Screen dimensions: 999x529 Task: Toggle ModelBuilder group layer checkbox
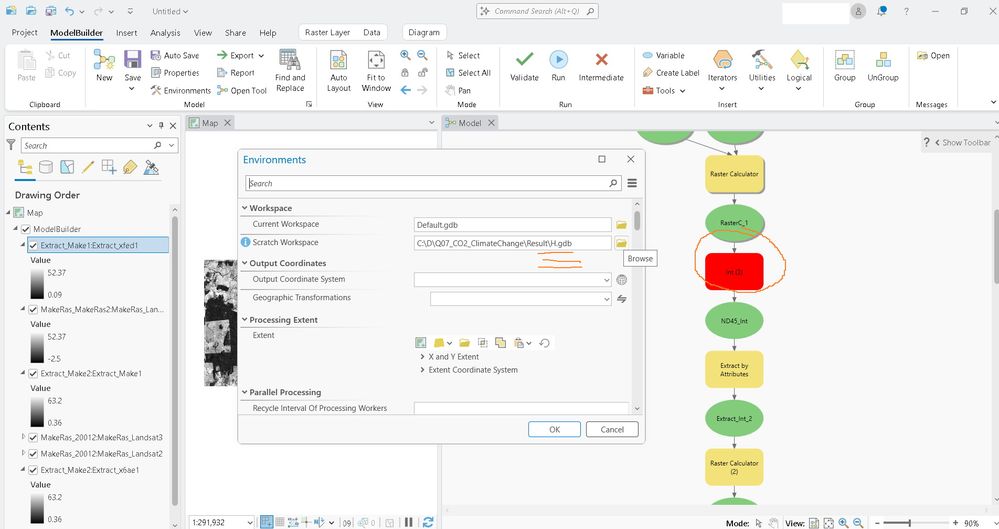click(x=26, y=229)
